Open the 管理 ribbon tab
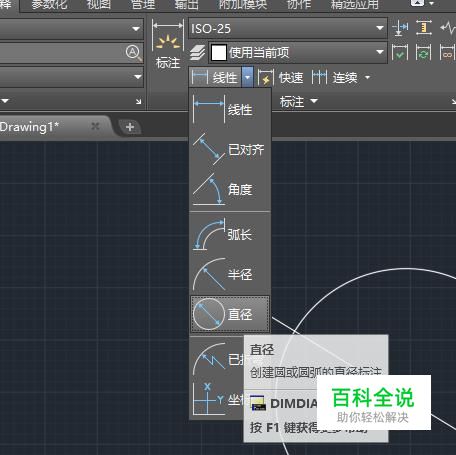This screenshot has height=455, width=456. point(143,5)
